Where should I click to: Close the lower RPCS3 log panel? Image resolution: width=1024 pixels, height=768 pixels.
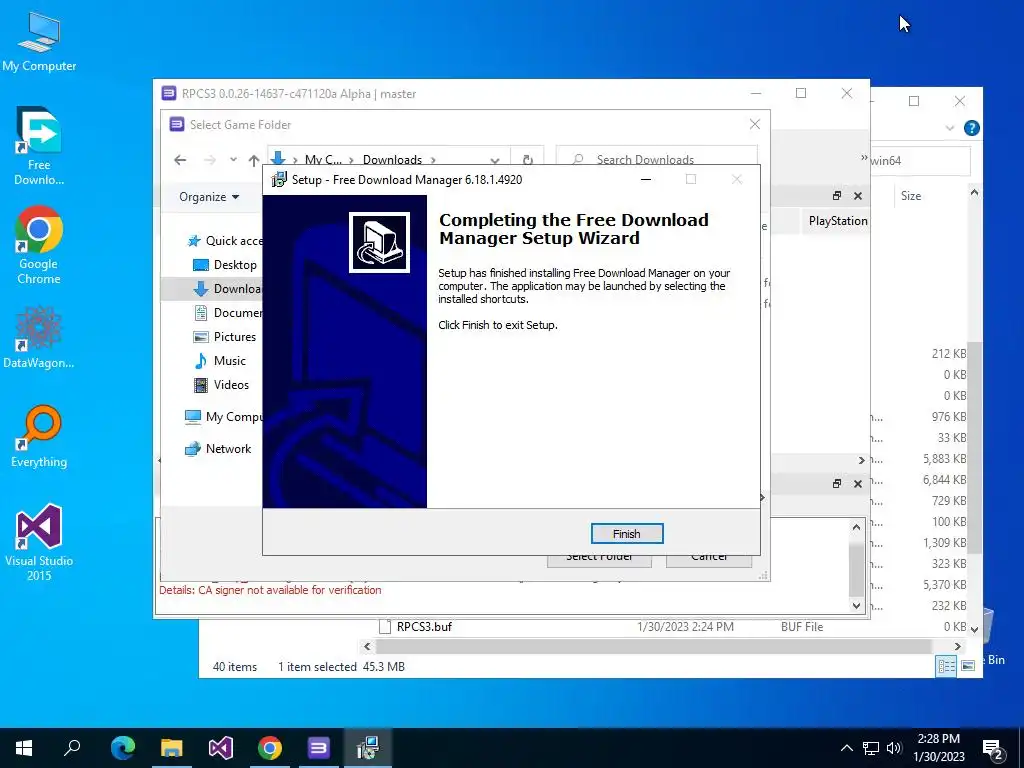coord(857,484)
